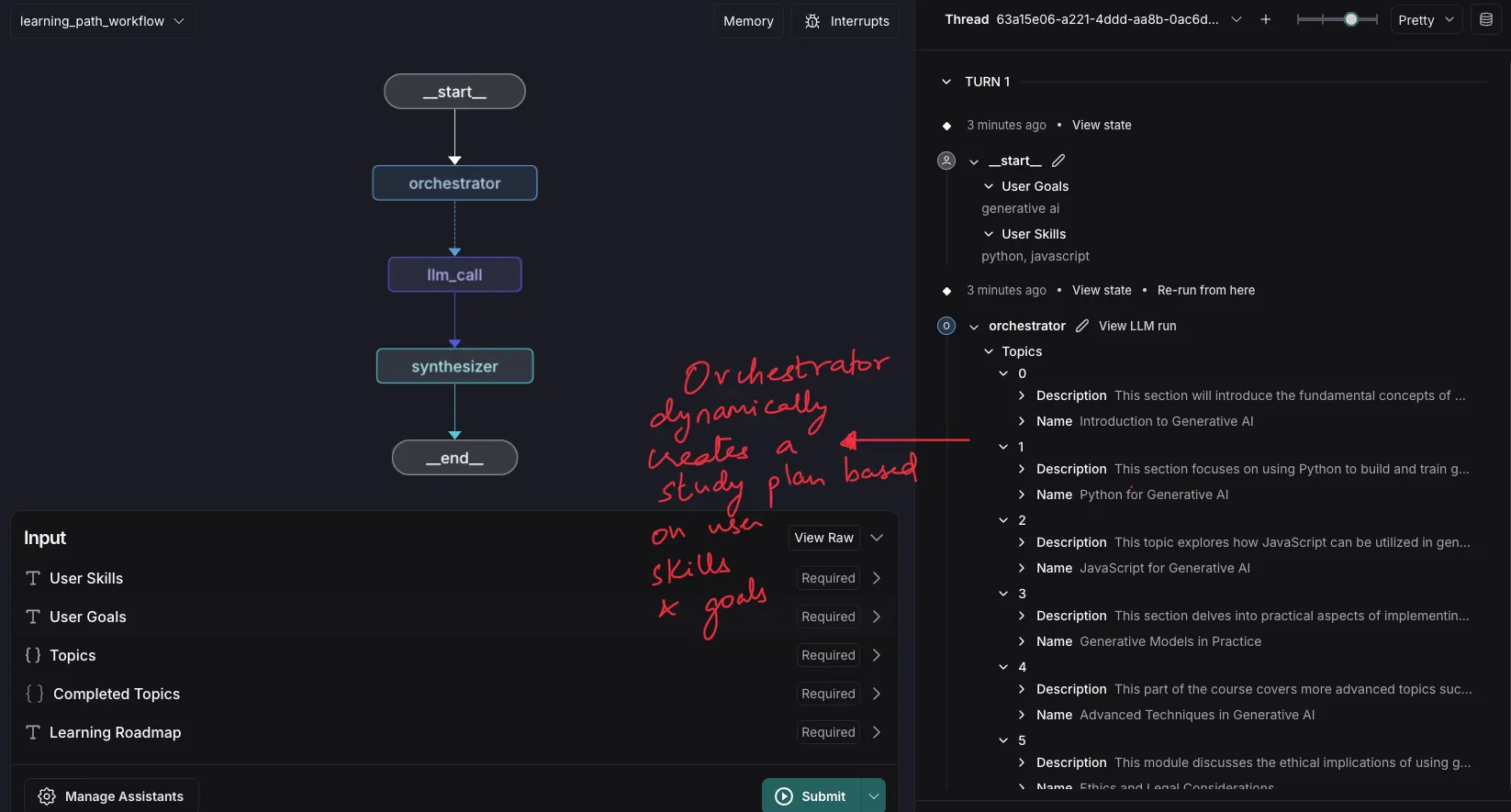Click the user avatar icon beside __start__
Viewport: 1511px width, 812px height.
click(x=946, y=161)
